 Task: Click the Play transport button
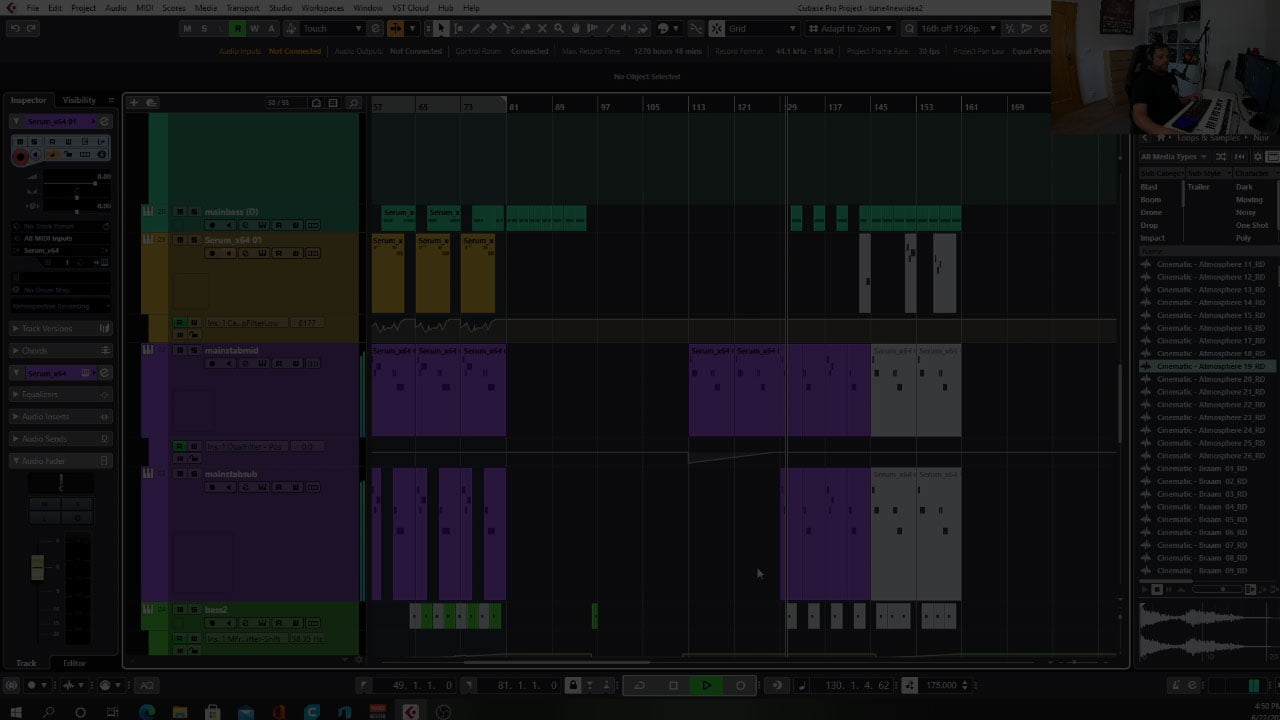[706, 685]
